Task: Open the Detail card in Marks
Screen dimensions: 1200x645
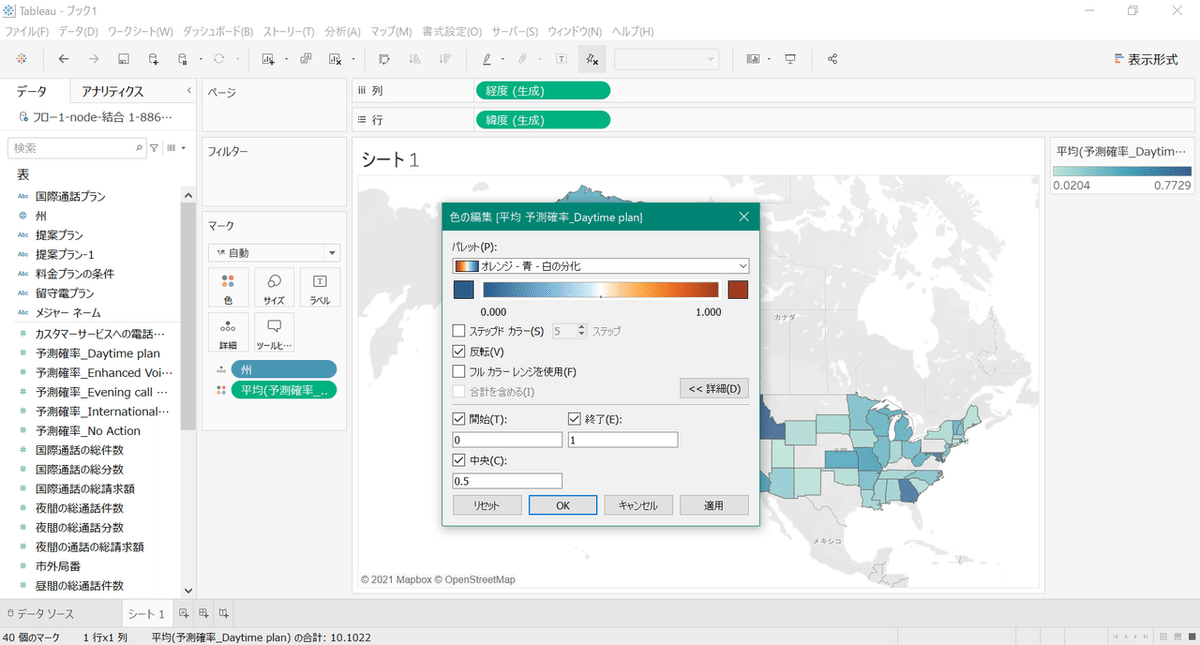Action: click(x=227, y=333)
